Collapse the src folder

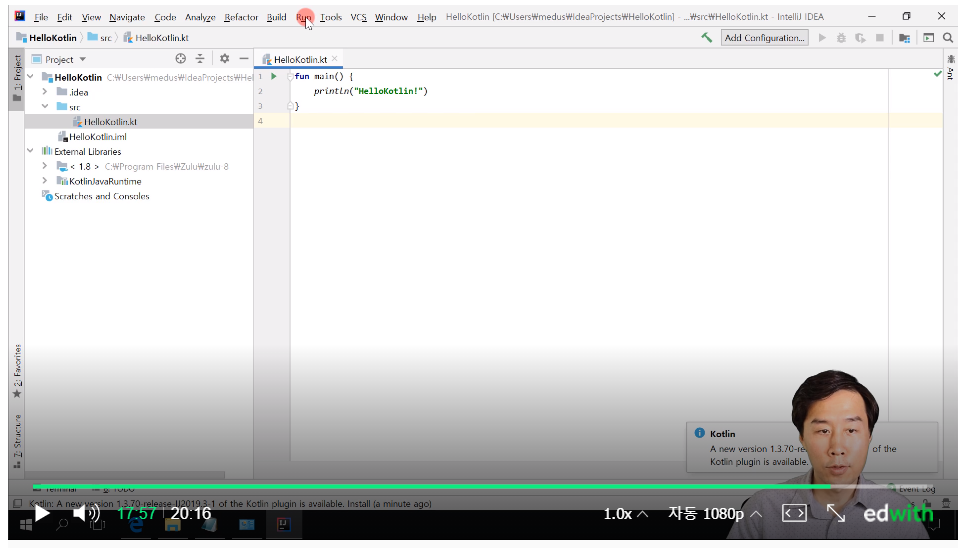click(x=45, y=106)
